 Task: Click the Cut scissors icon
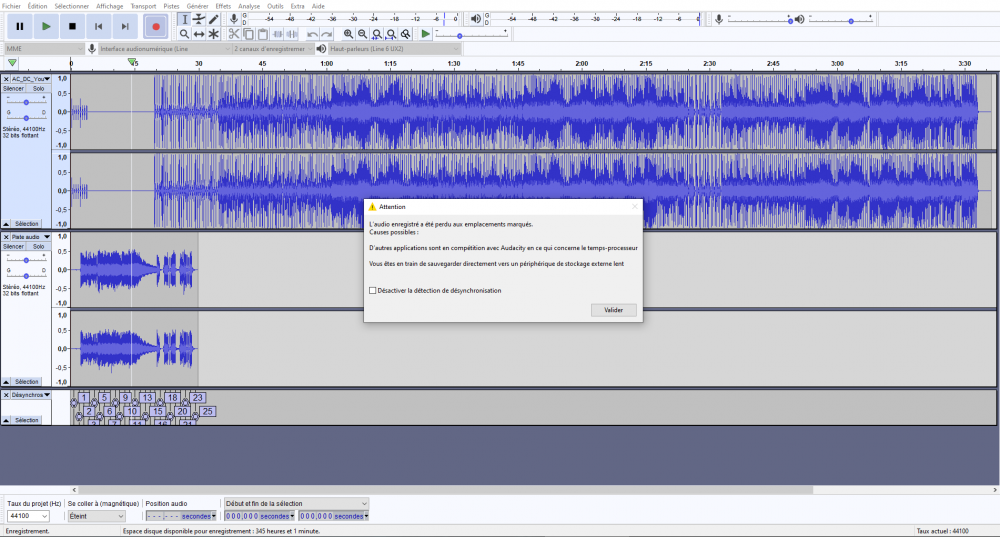[234, 34]
